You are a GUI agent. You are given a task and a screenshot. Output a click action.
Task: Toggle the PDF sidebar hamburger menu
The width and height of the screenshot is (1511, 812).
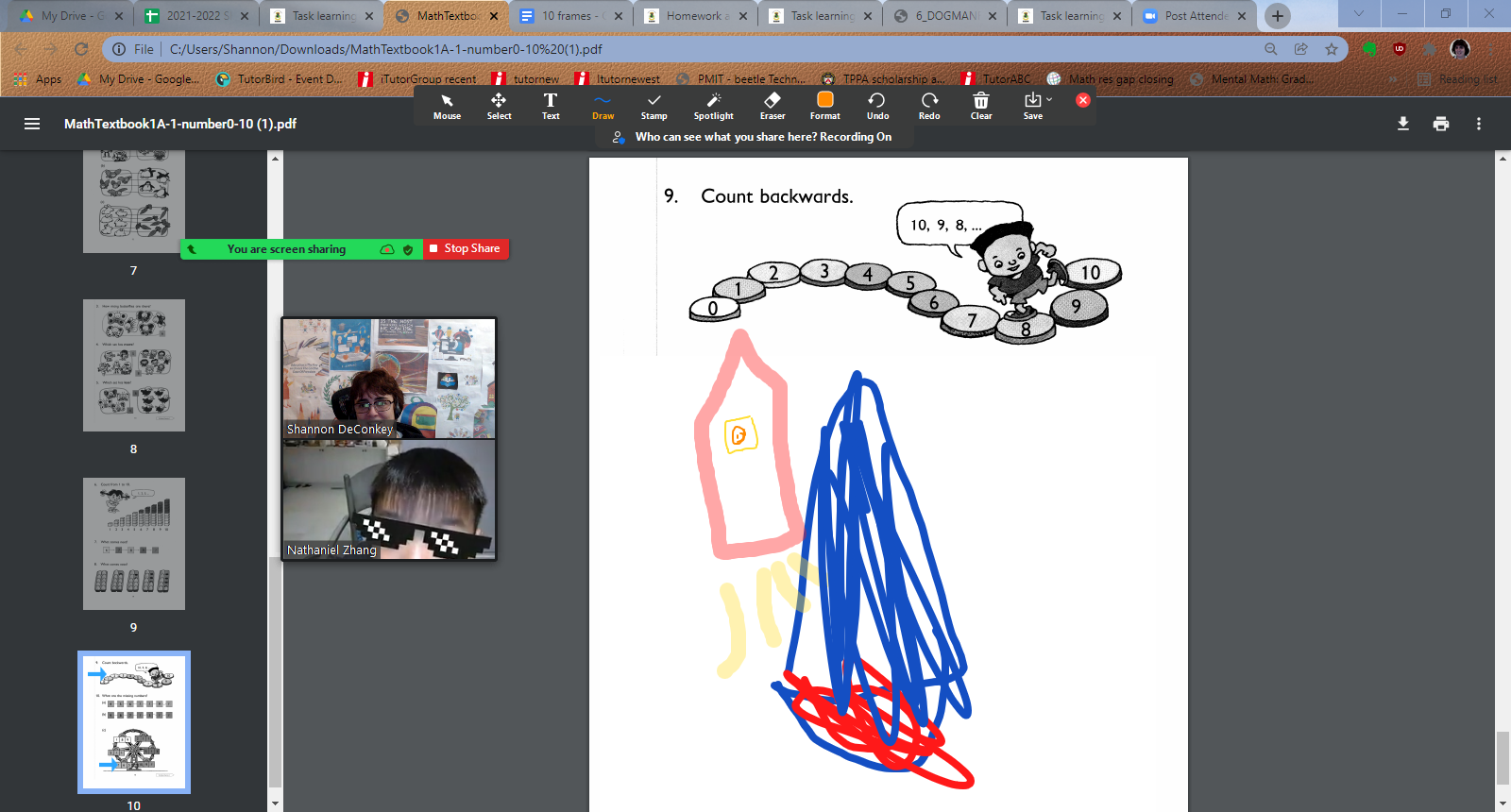click(32, 124)
